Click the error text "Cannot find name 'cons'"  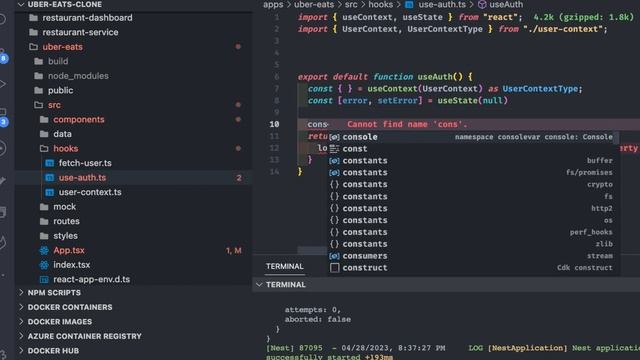point(407,124)
